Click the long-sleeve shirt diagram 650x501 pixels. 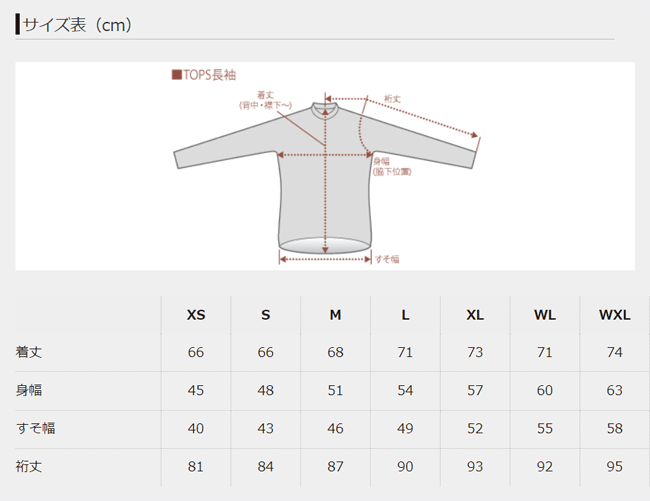(x=326, y=175)
